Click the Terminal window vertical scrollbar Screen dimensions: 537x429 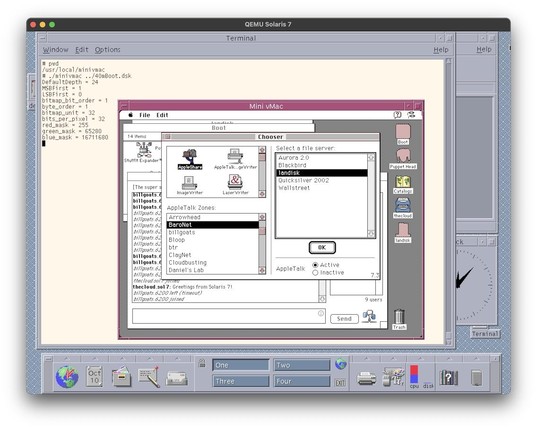point(448,202)
